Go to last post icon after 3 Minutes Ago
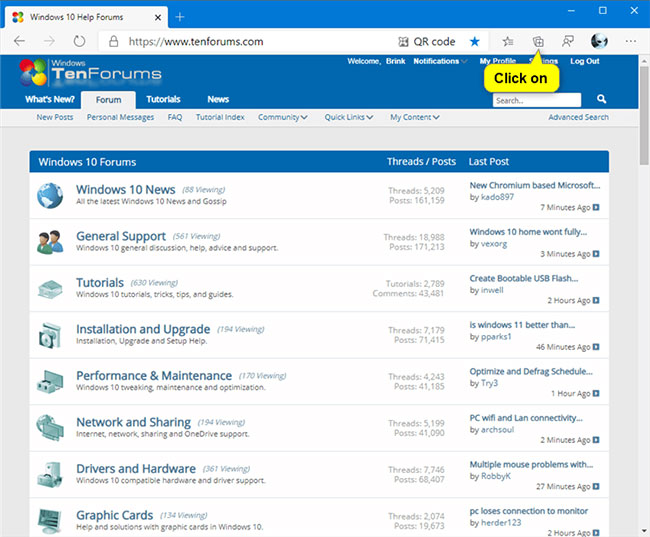 pos(596,253)
